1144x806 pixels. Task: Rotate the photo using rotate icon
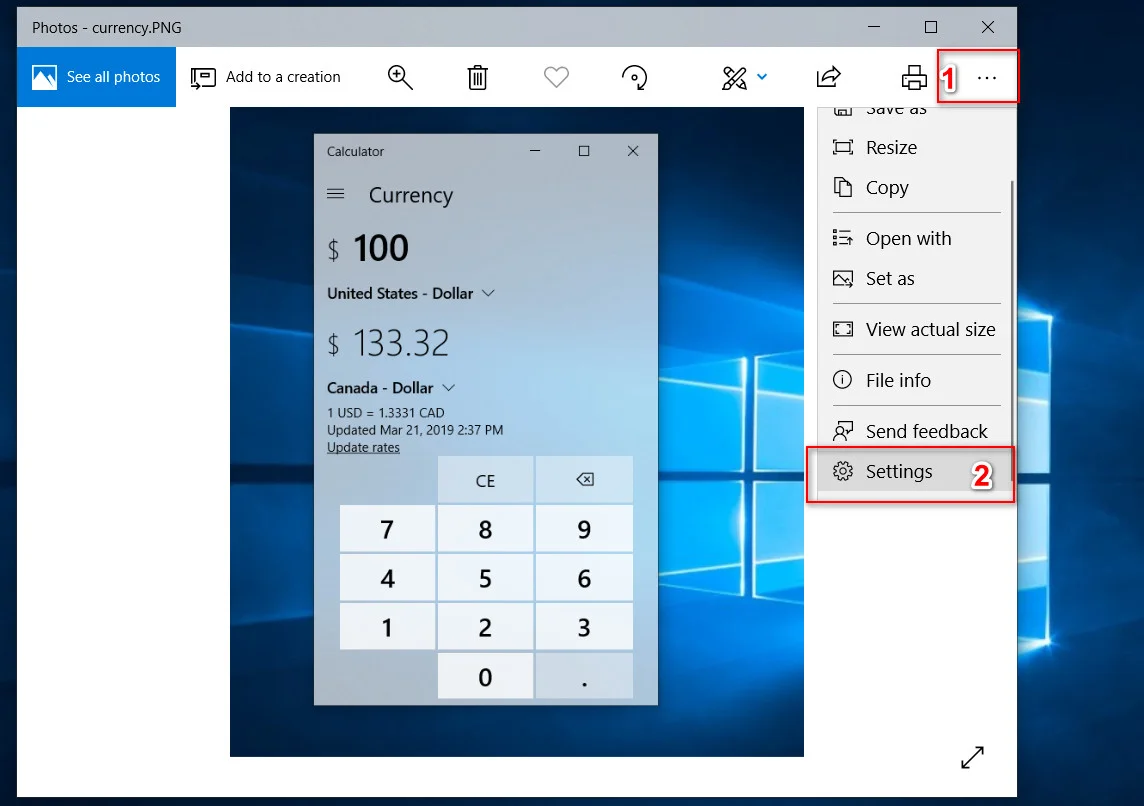coord(634,77)
